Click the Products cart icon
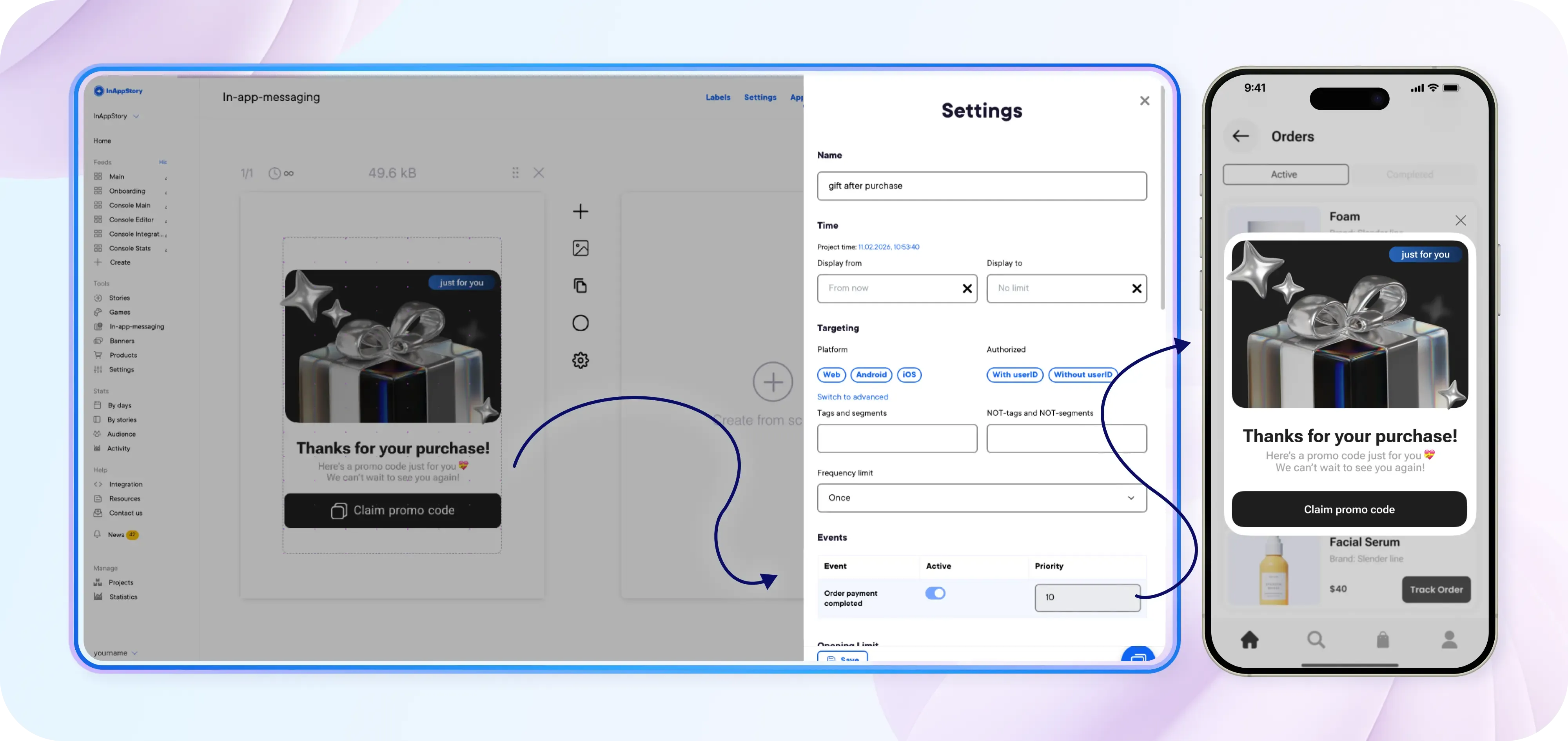Image resolution: width=1568 pixels, height=741 pixels. (x=98, y=355)
